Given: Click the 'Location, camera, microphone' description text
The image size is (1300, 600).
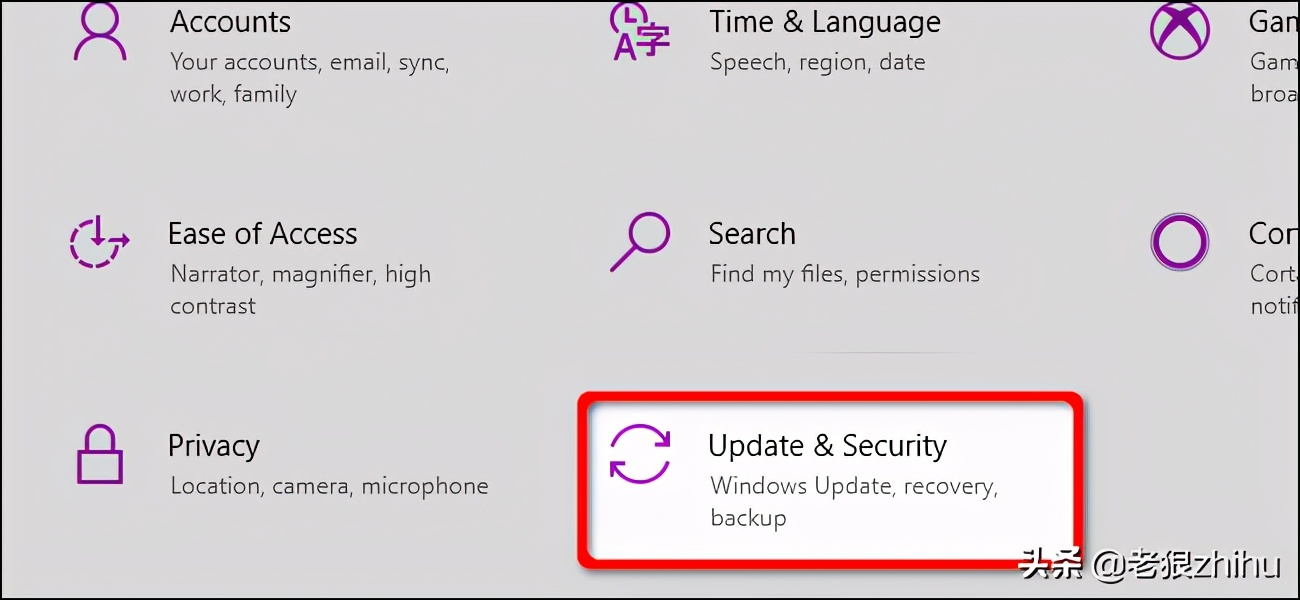Looking at the screenshot, I should [x=328, y=486].
